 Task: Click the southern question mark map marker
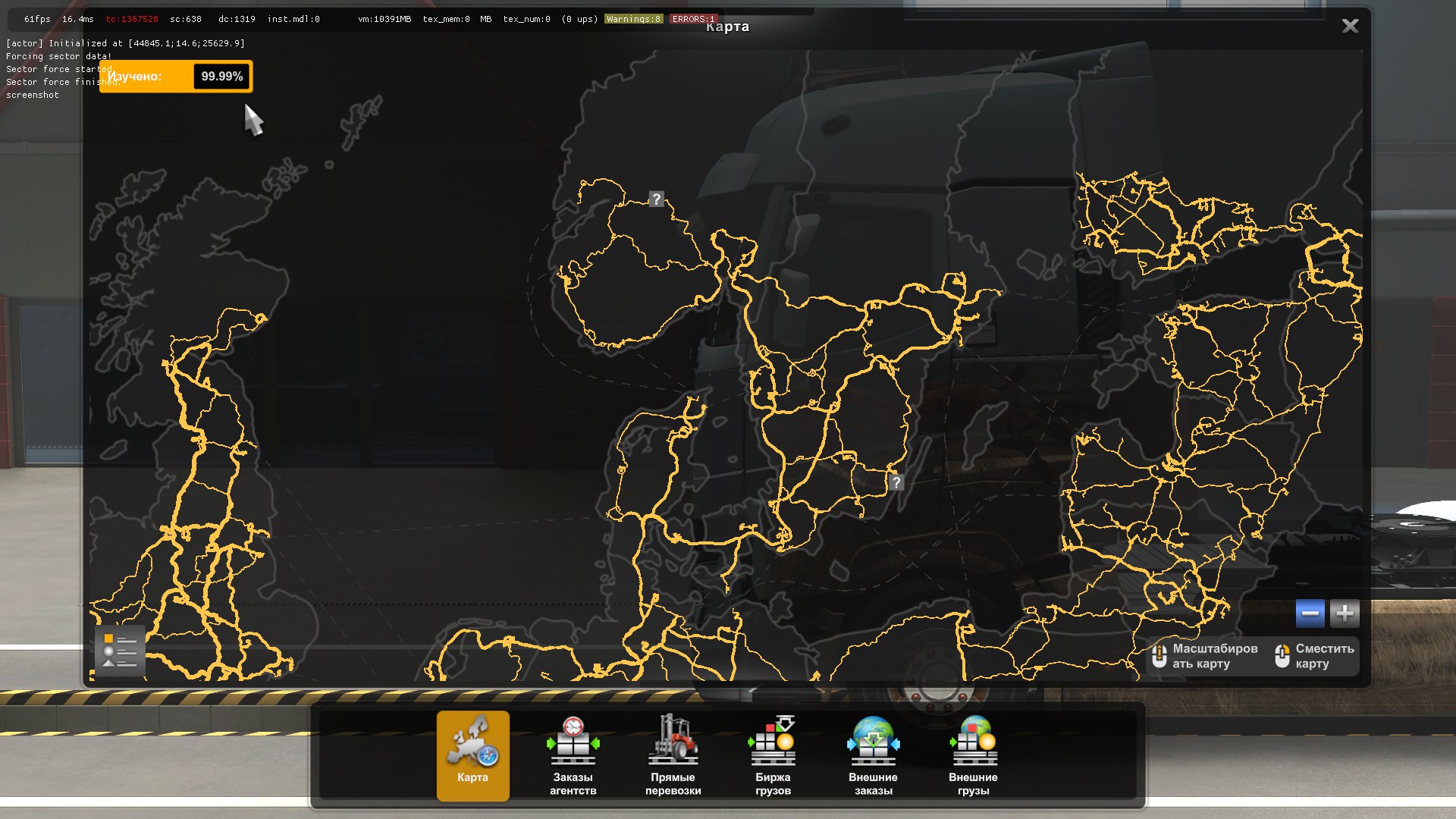[x=896, y=482]
